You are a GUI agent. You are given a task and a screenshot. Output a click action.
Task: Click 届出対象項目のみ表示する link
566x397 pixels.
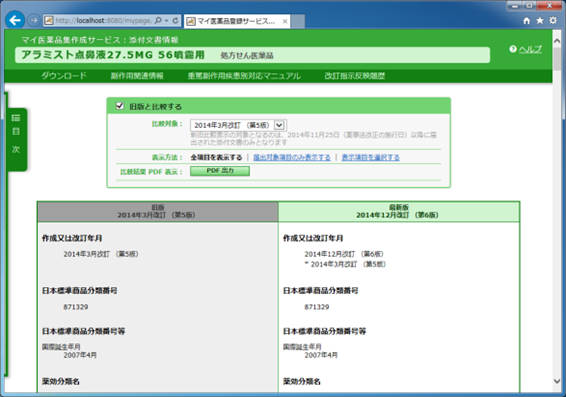pos(292,157)
